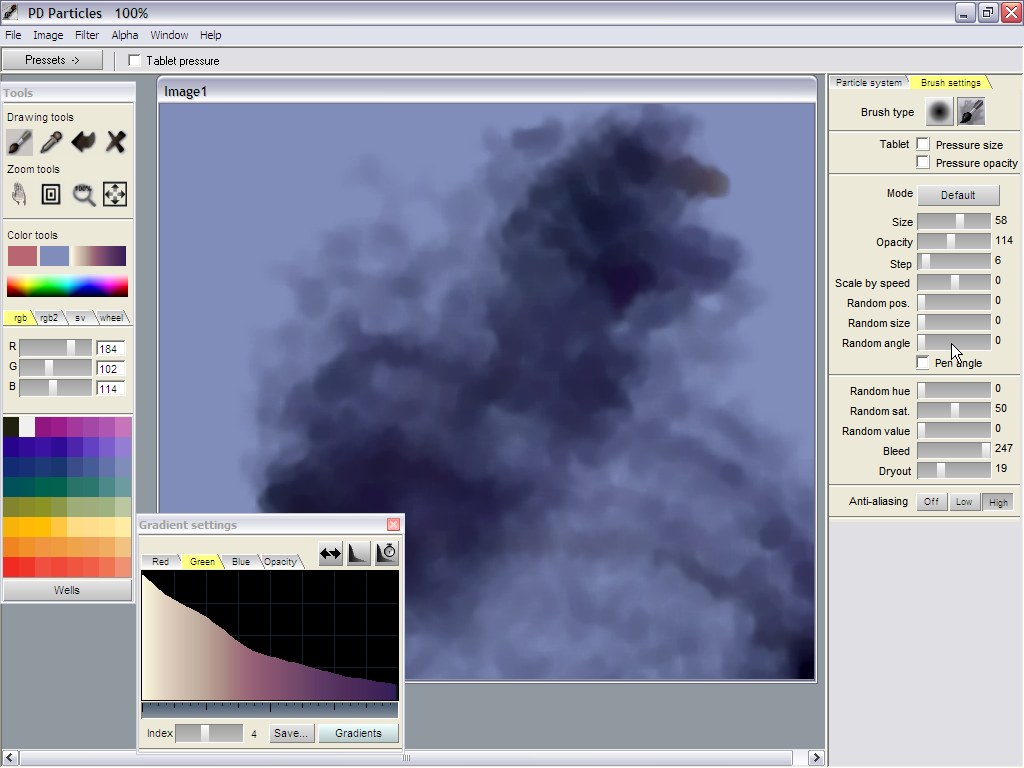Select the paintbrush drawing tool

point(19,142)
